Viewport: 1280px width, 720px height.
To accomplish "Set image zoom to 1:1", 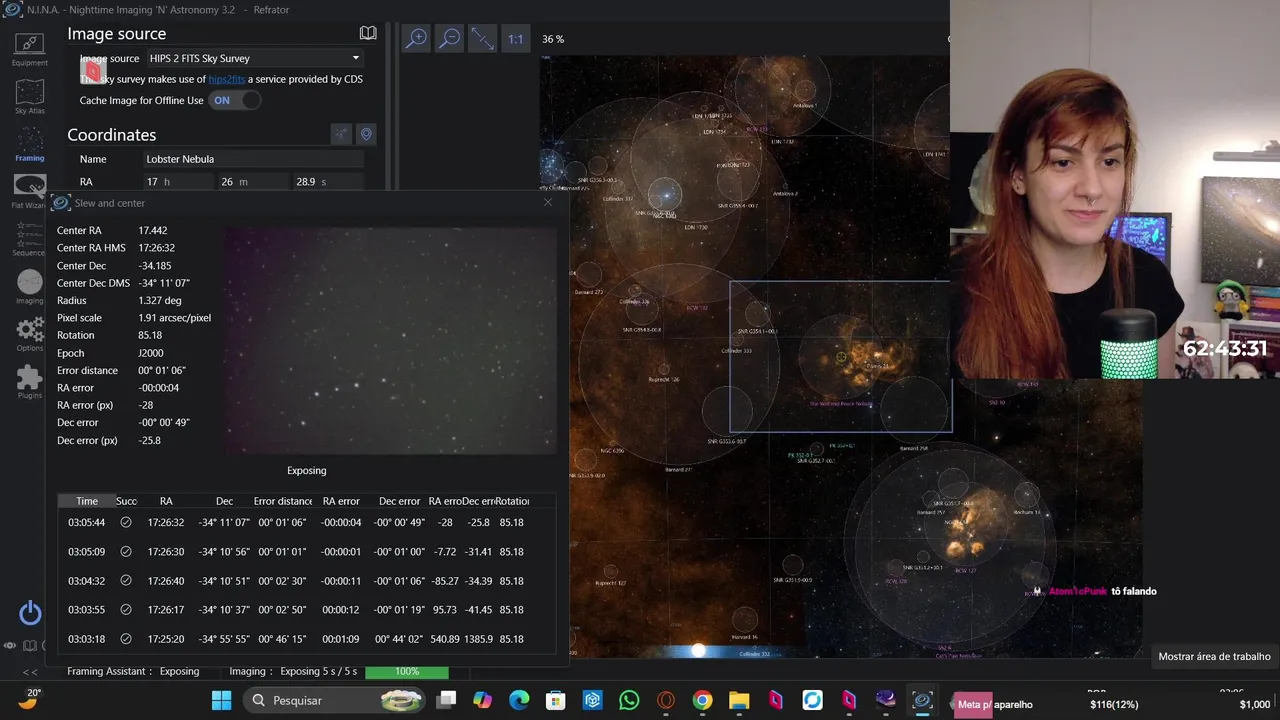I will coord(515,39).
